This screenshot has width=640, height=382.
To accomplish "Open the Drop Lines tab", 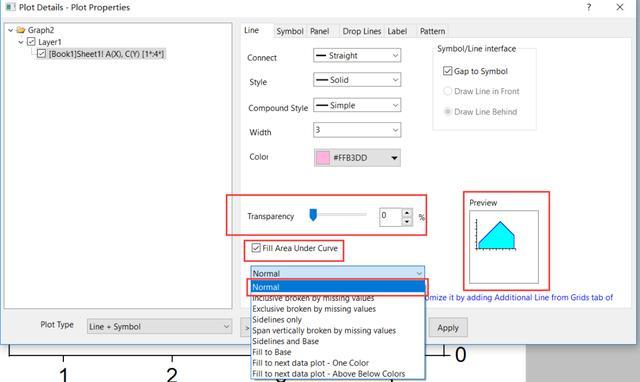I will click(x=362, y=31).
